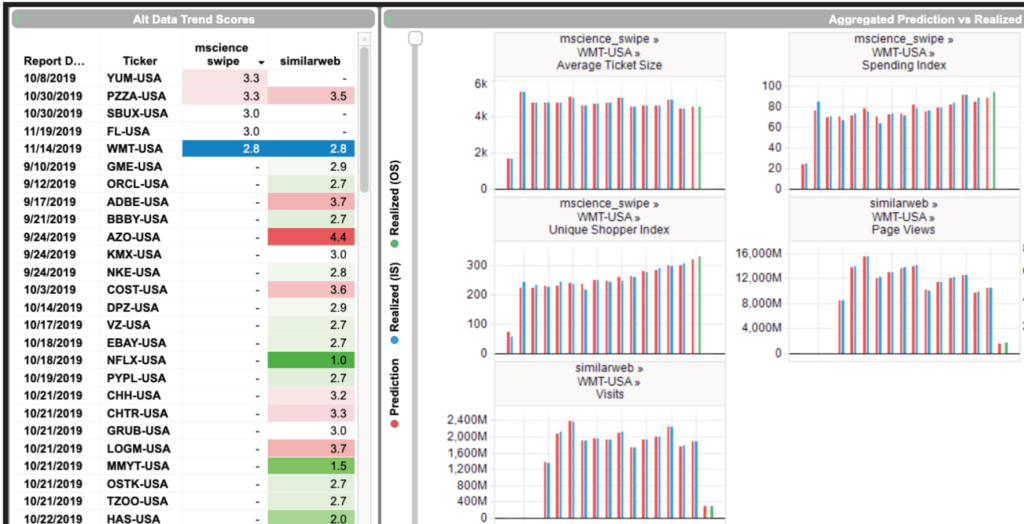This screenshot has width=1024, height=524.
Task: Click the blue Realized (IS) legend dot
Action: tap(394, 340)
